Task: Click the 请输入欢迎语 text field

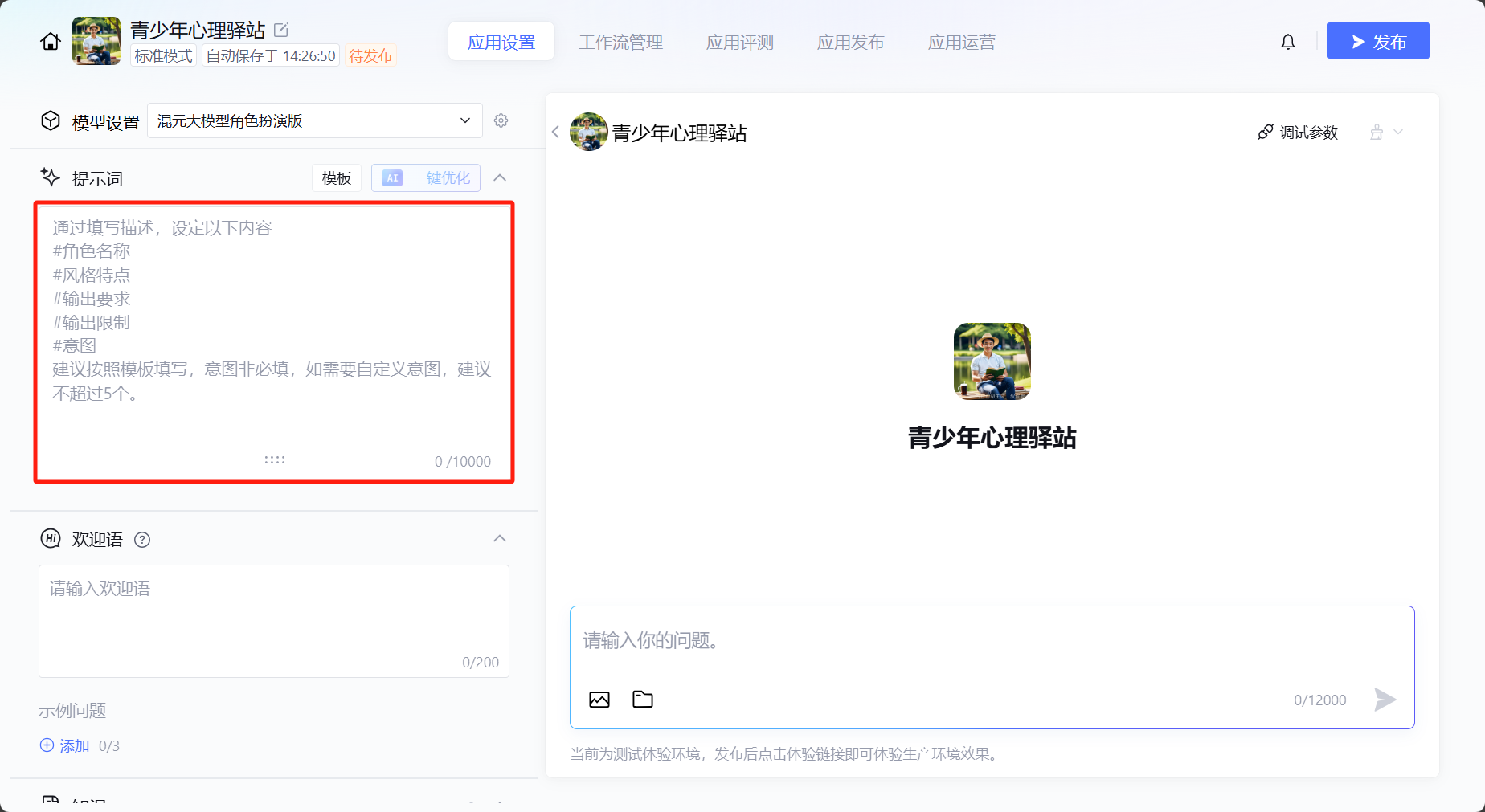Action: pyautogui.click(x=273, y=618)
